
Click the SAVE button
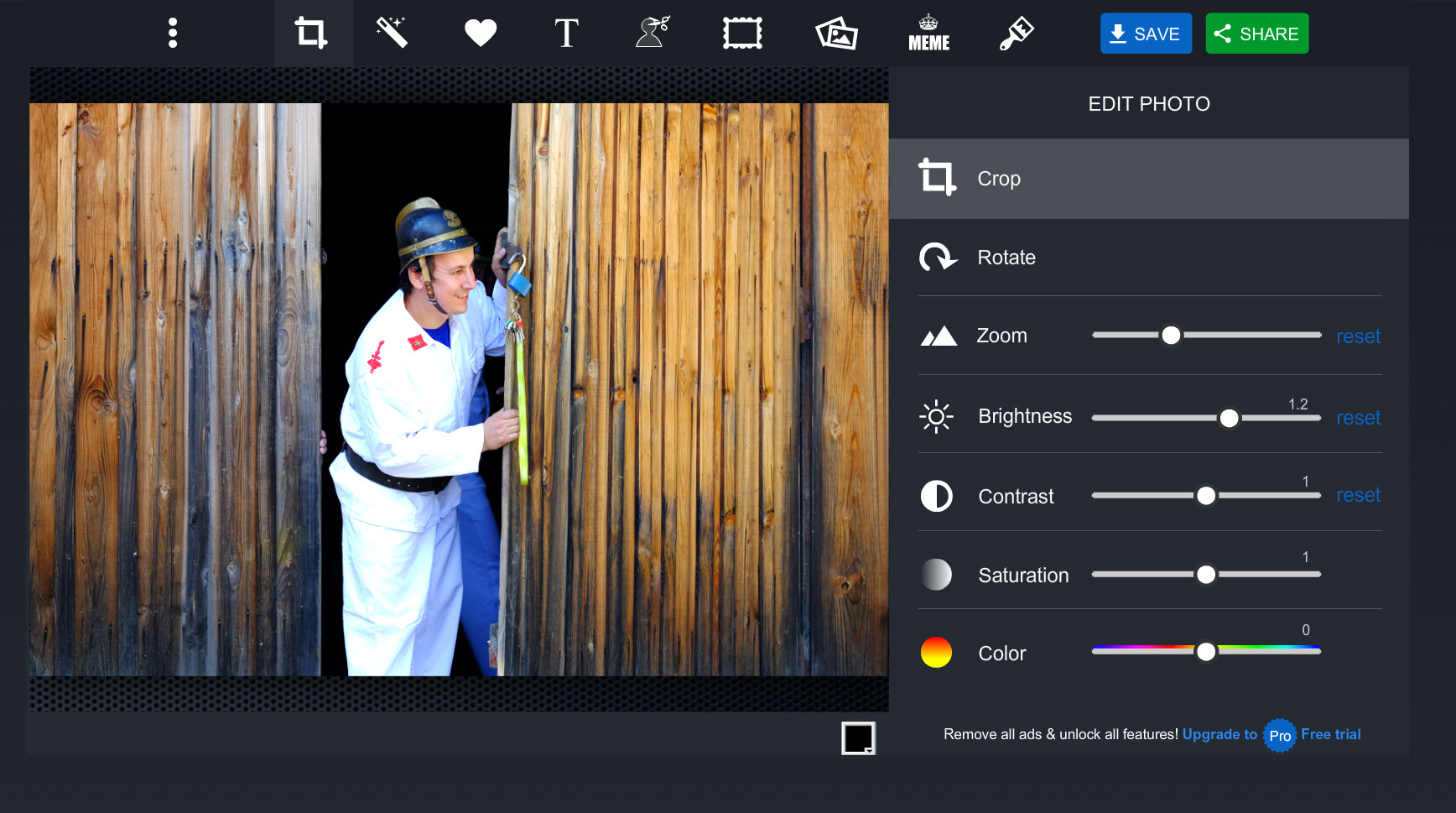point(1146,34)
